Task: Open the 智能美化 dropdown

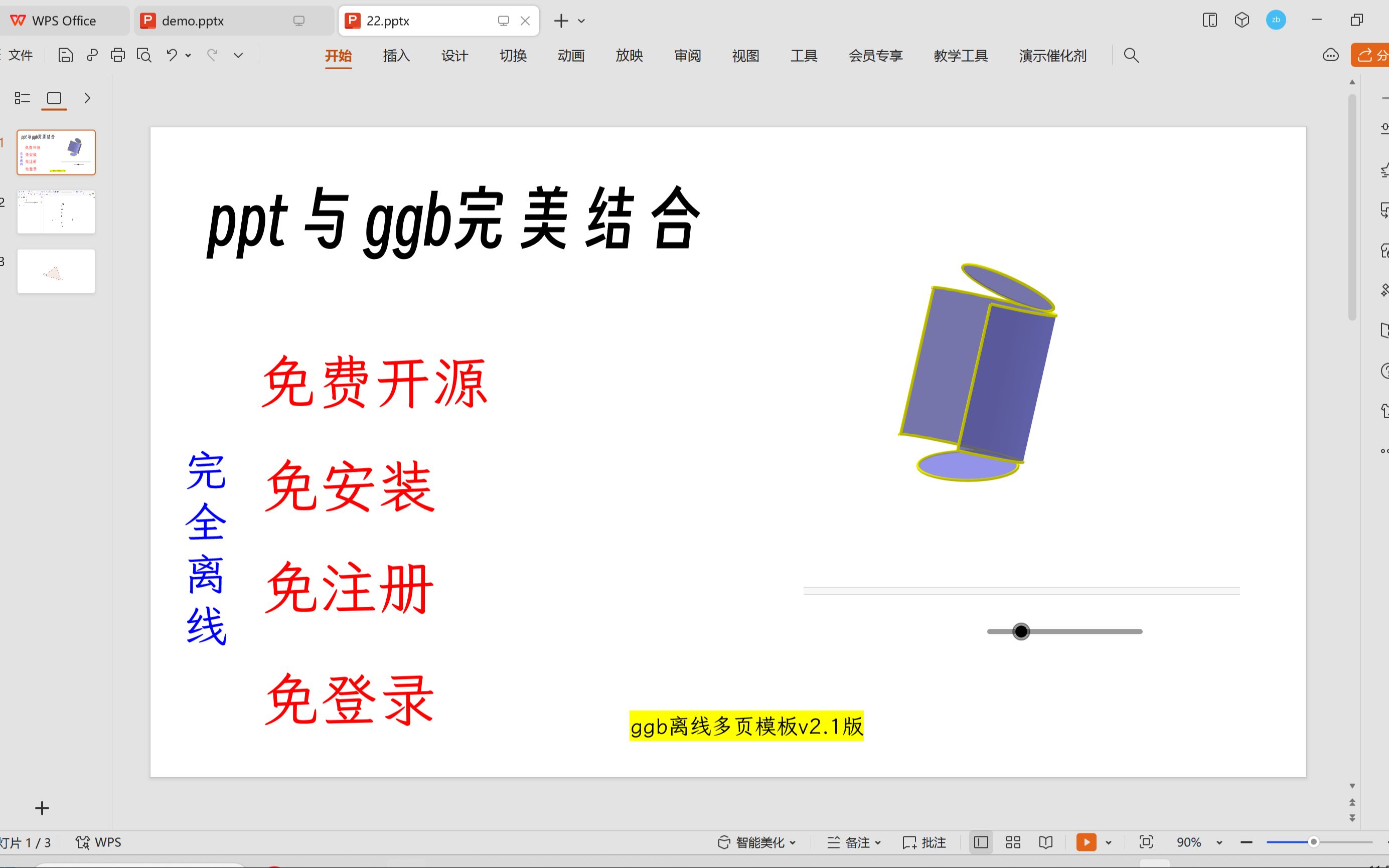Action: click(x=757, y=842)
